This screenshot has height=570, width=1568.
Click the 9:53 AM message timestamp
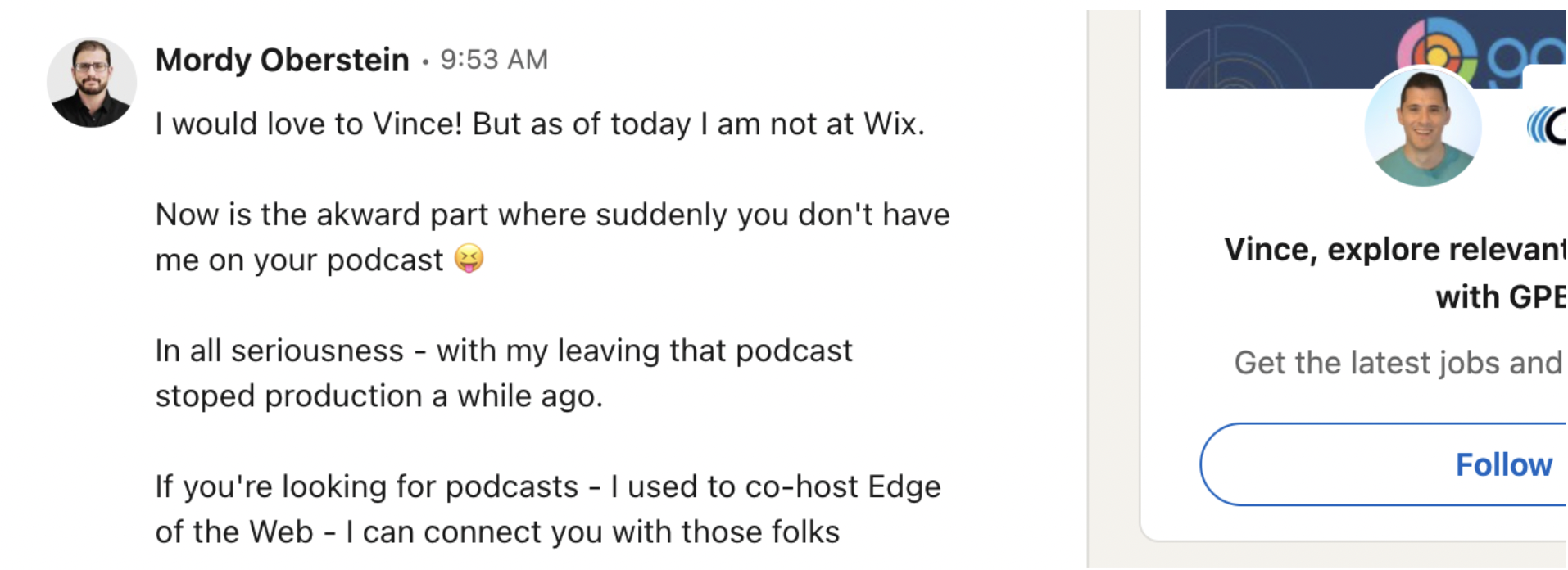(494, 60)
